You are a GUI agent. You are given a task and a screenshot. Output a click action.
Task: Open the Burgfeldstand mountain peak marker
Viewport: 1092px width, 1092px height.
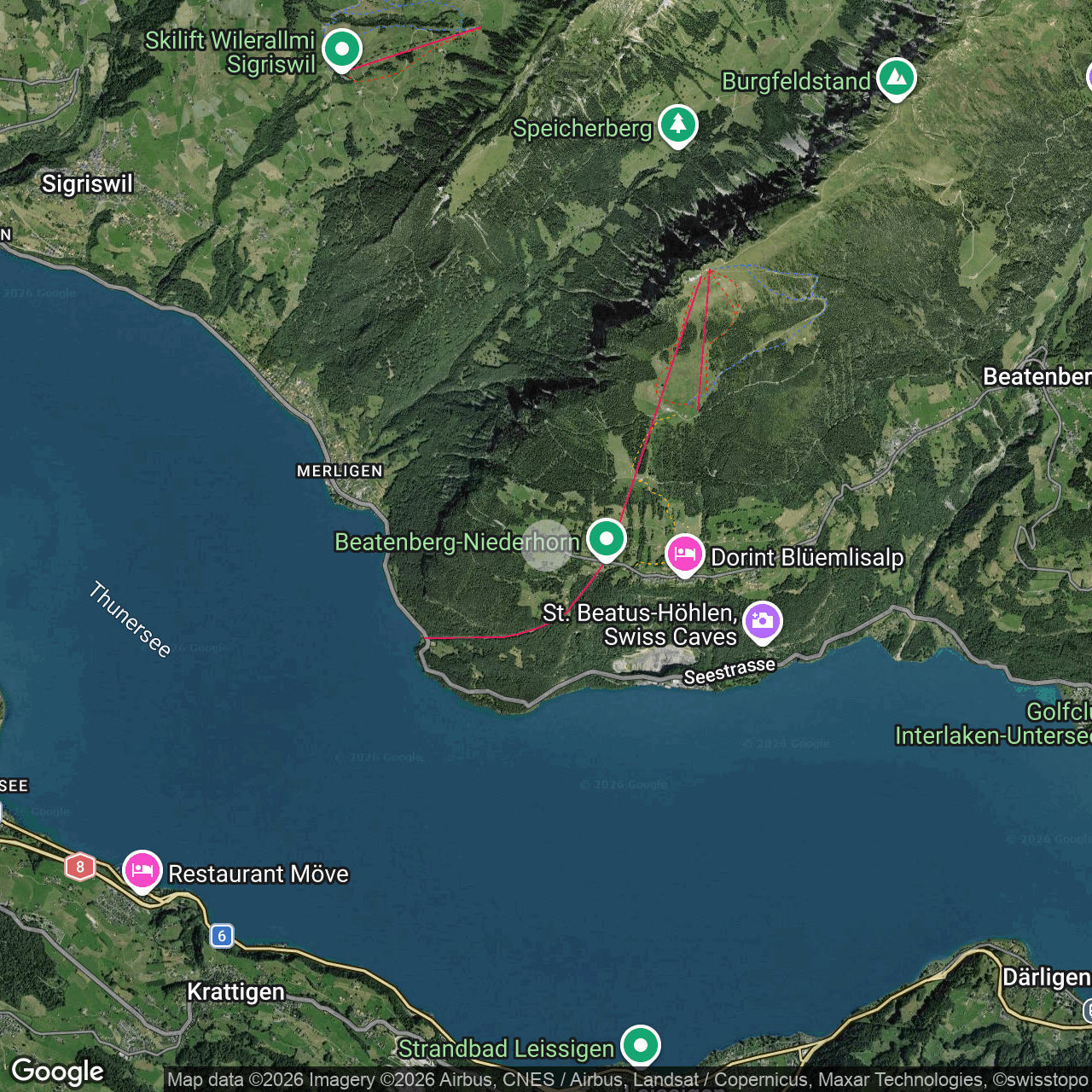click(x=896, y=78)
